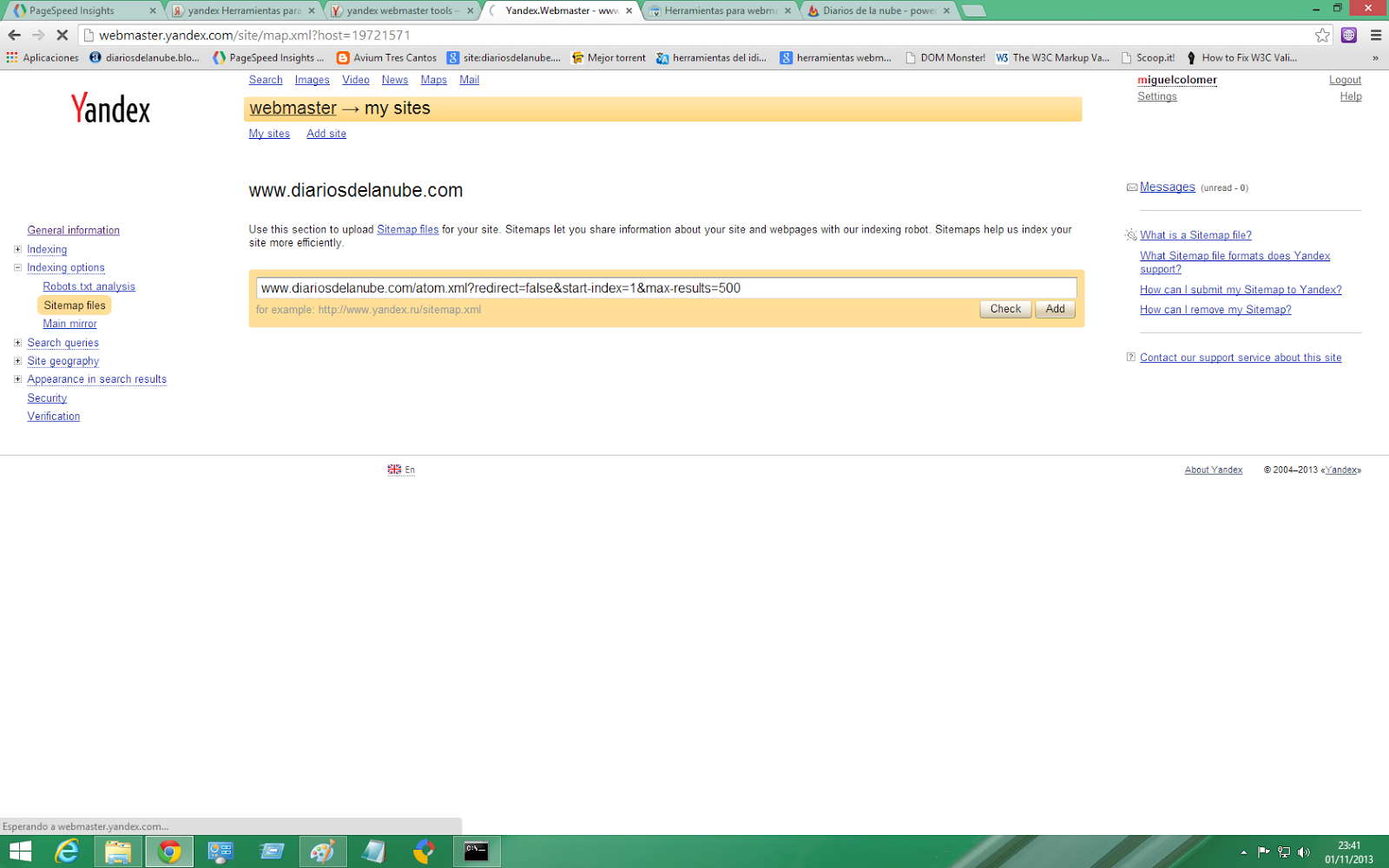The height and width of the screenshot is (868, 1389).
Task: Expand Appearance in search results section
Action: [17, 378]
